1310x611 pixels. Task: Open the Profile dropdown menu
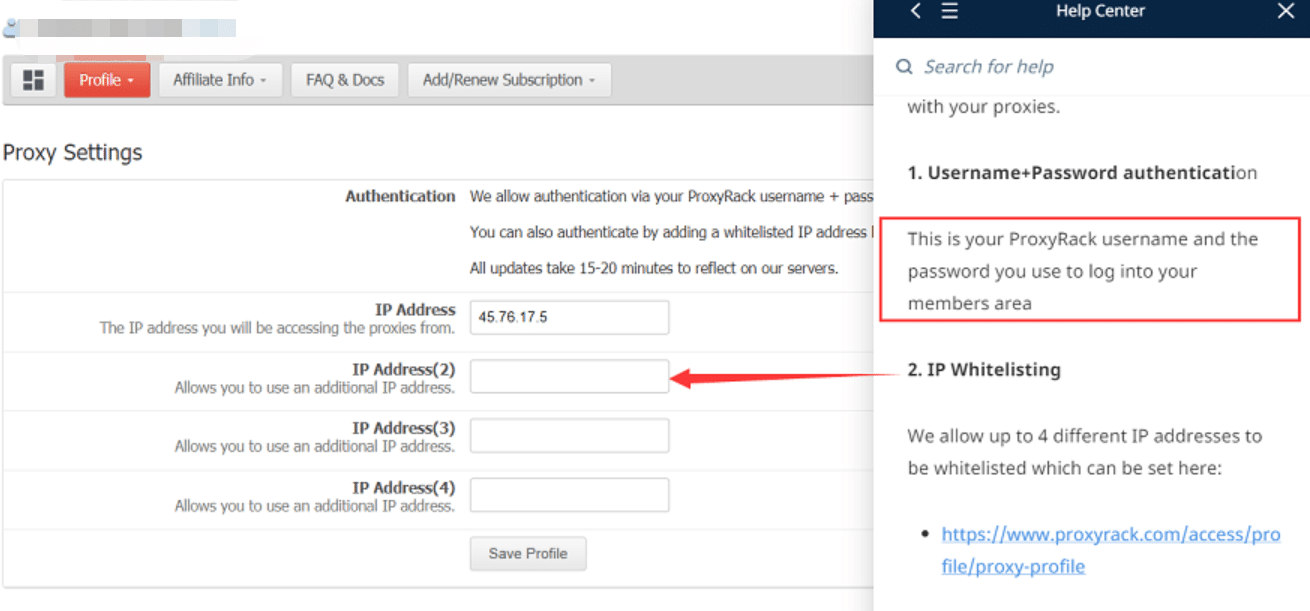click(106, 79)
